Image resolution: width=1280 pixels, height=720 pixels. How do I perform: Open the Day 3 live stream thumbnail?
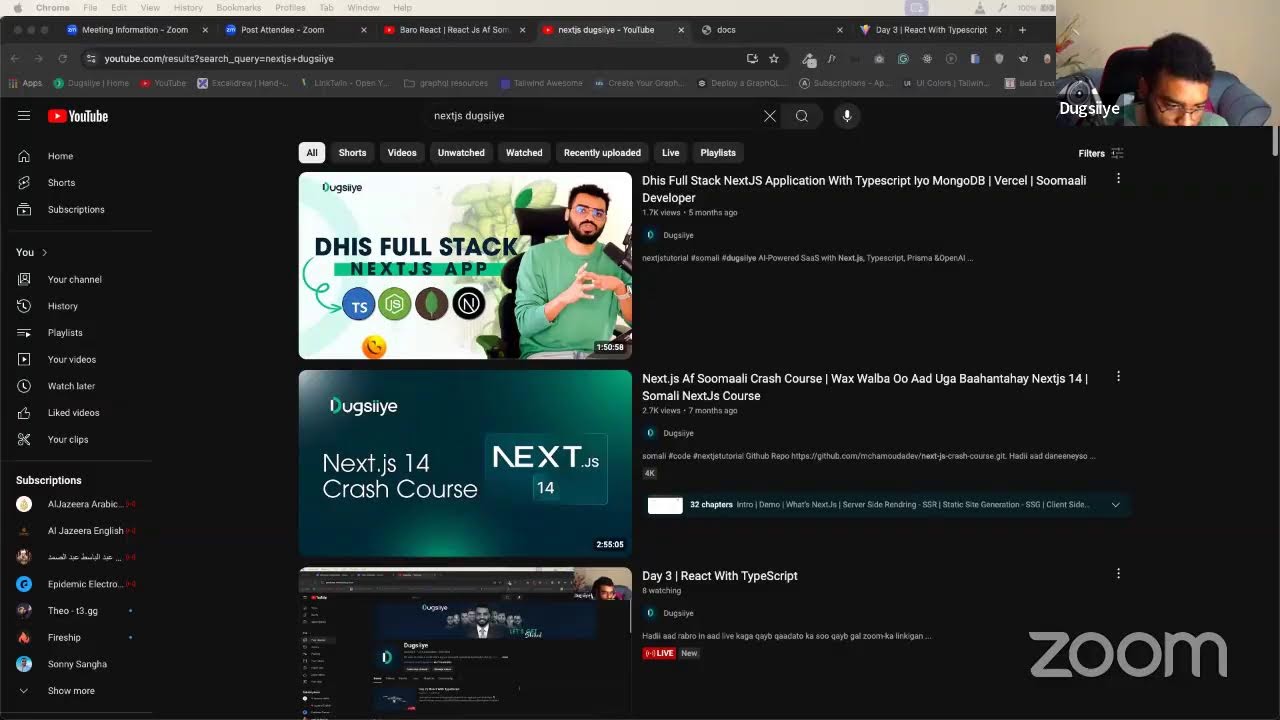point(465,643)
